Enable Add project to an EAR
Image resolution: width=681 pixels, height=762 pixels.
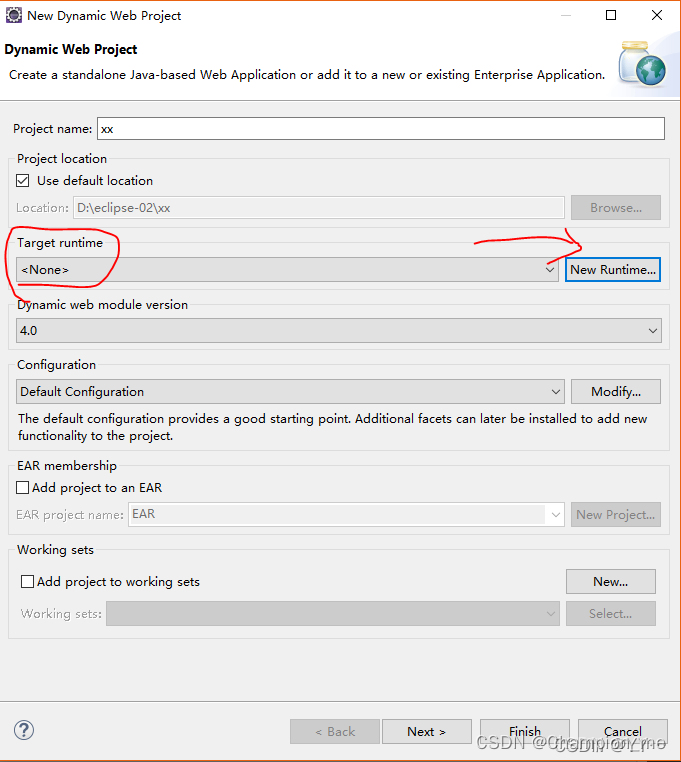click(x=22, y=487)
